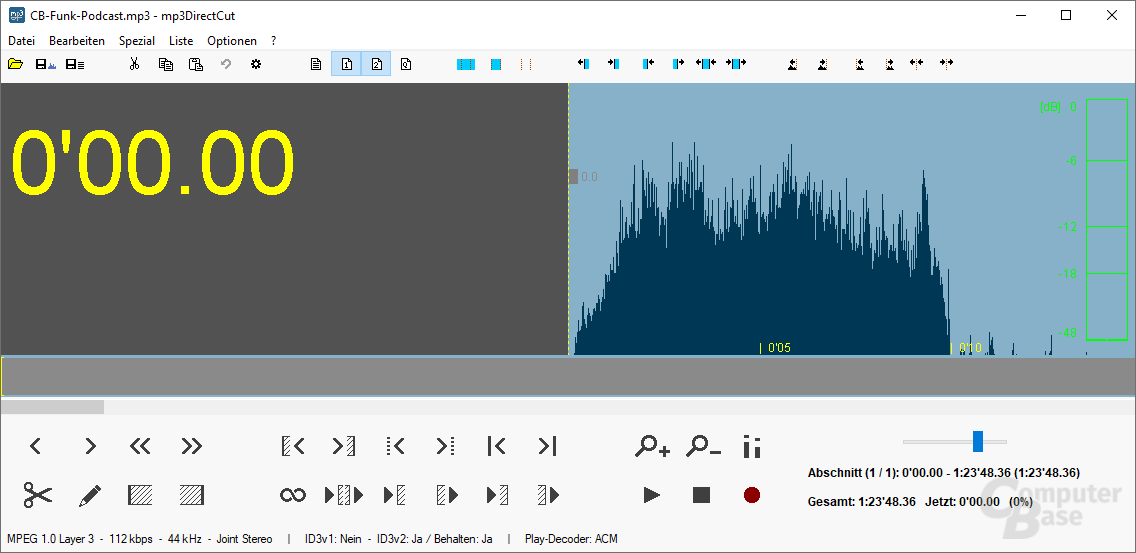Click the save-project disk icon with list lines
Image resolution: width=1136 pixels, height=553 pixels.
pyautogui.click(x=75, y=65)
